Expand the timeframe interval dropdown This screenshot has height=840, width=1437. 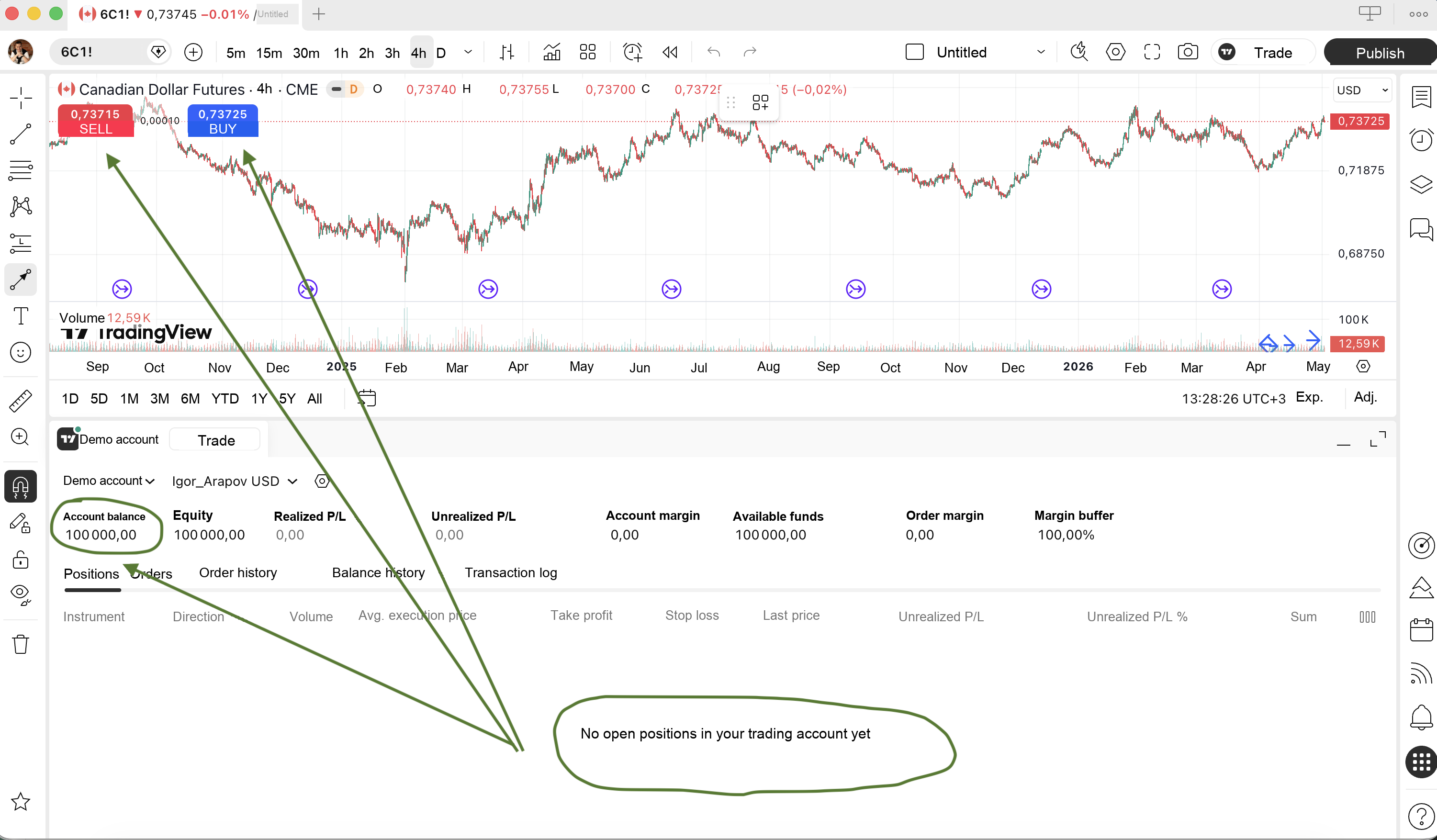coord(468,53)
